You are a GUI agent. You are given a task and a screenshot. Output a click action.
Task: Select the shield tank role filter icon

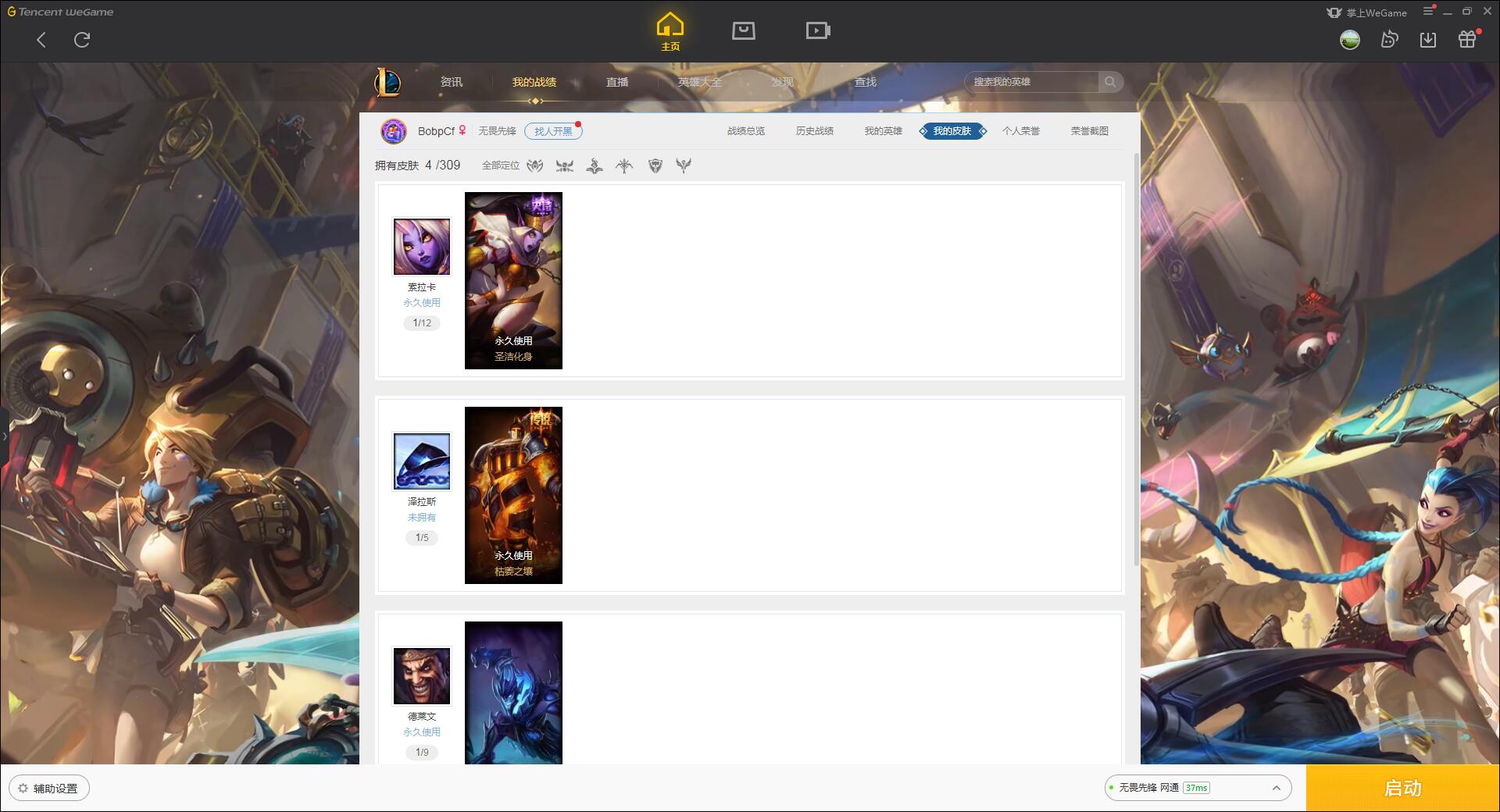pyautogui.click(x=655, y=166)
